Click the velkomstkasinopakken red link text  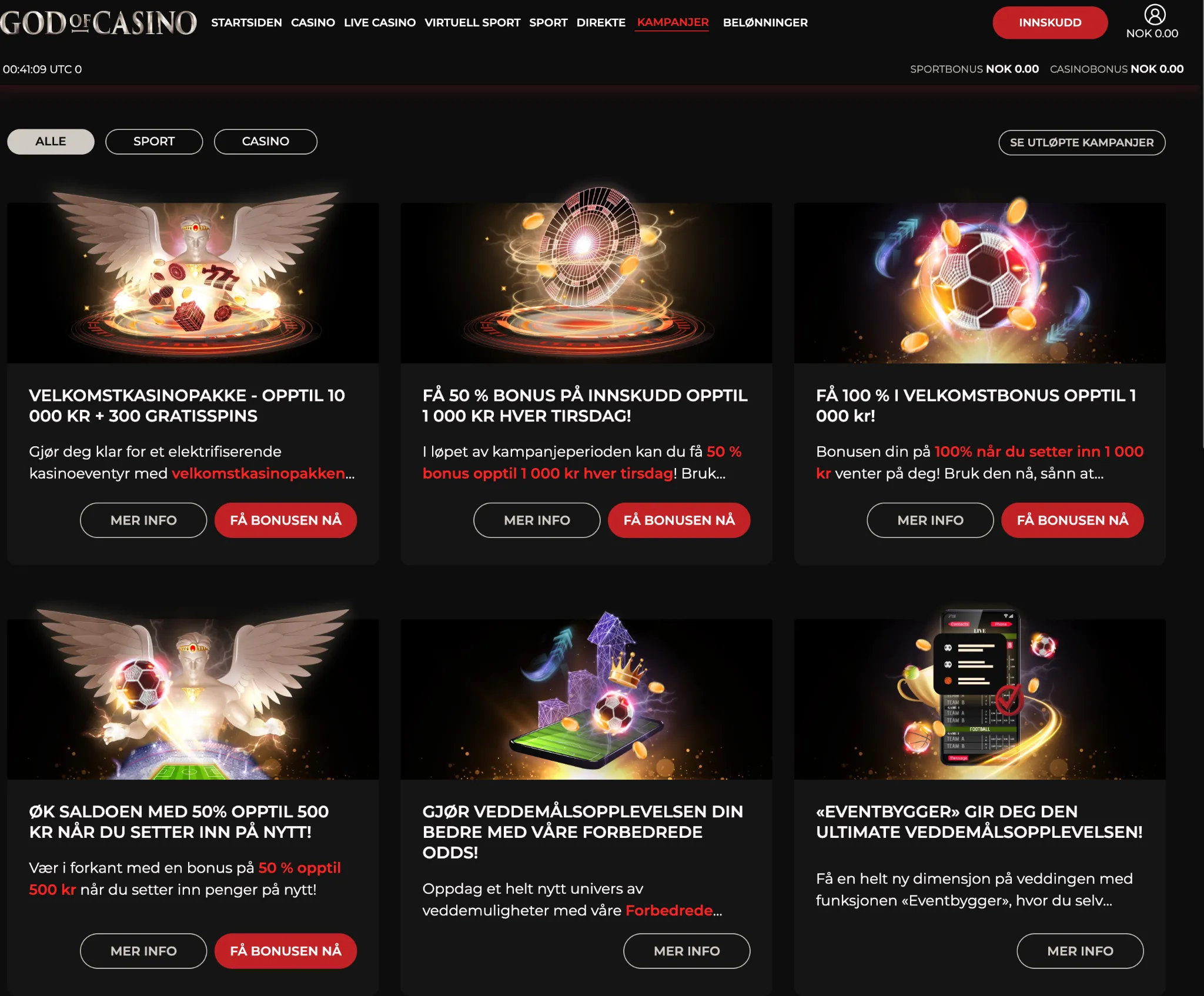point(259,473)
